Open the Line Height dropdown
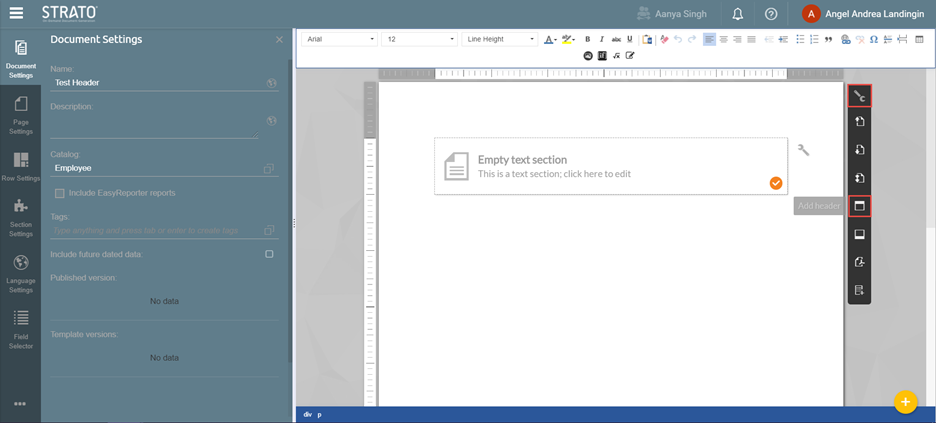Viewport: 936px width, 423px height. click(500, 39)
